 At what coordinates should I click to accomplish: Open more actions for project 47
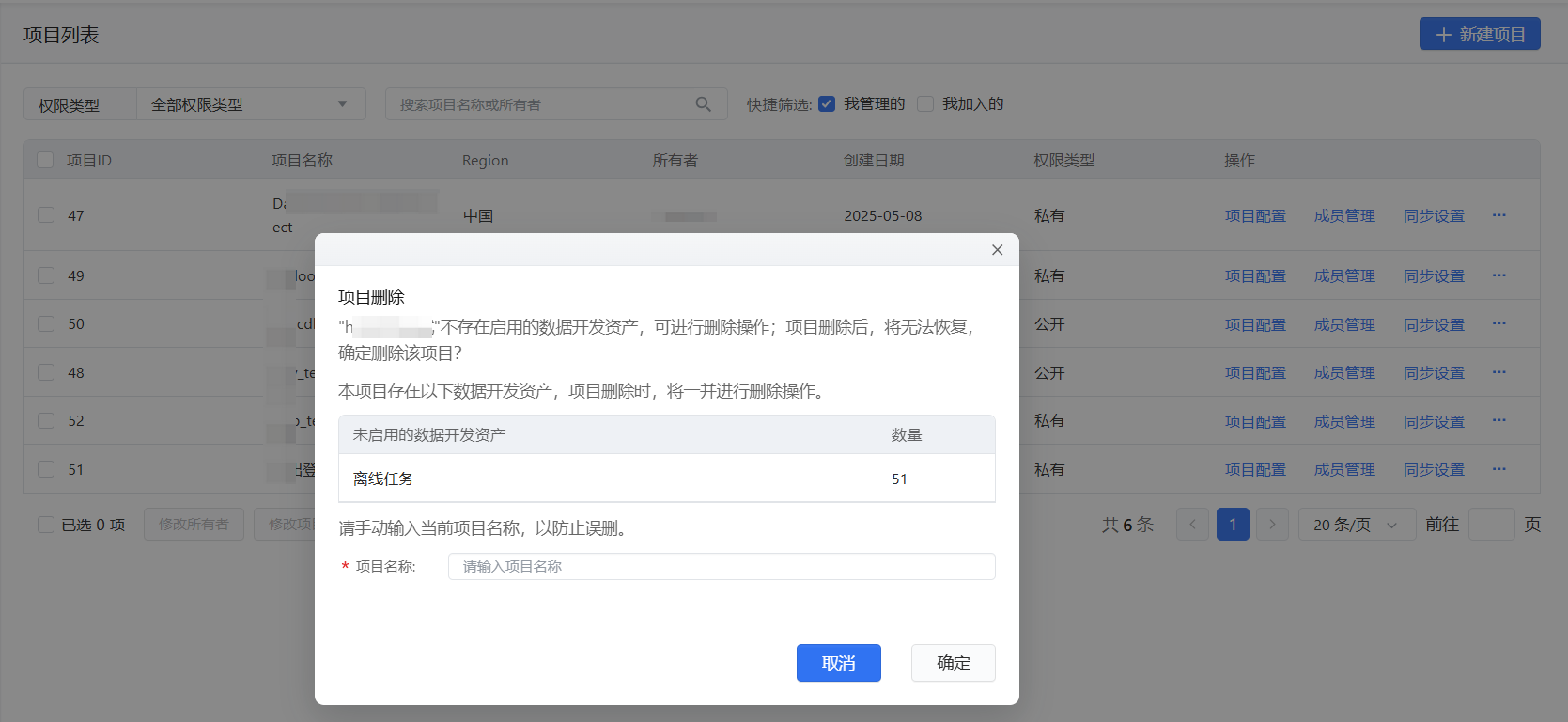1498,215
